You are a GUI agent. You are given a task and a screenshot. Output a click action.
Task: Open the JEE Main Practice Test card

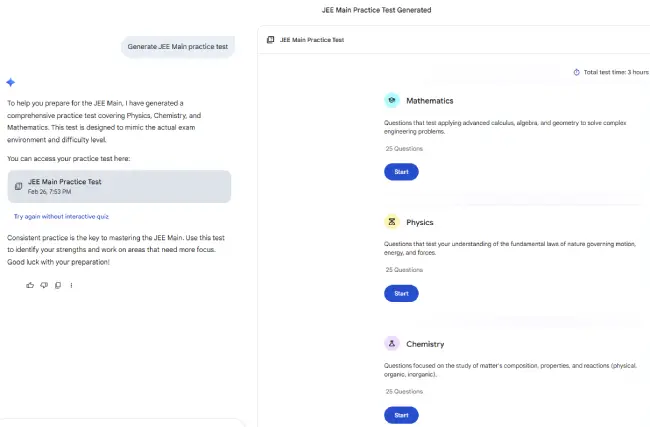tap(119, 186)
